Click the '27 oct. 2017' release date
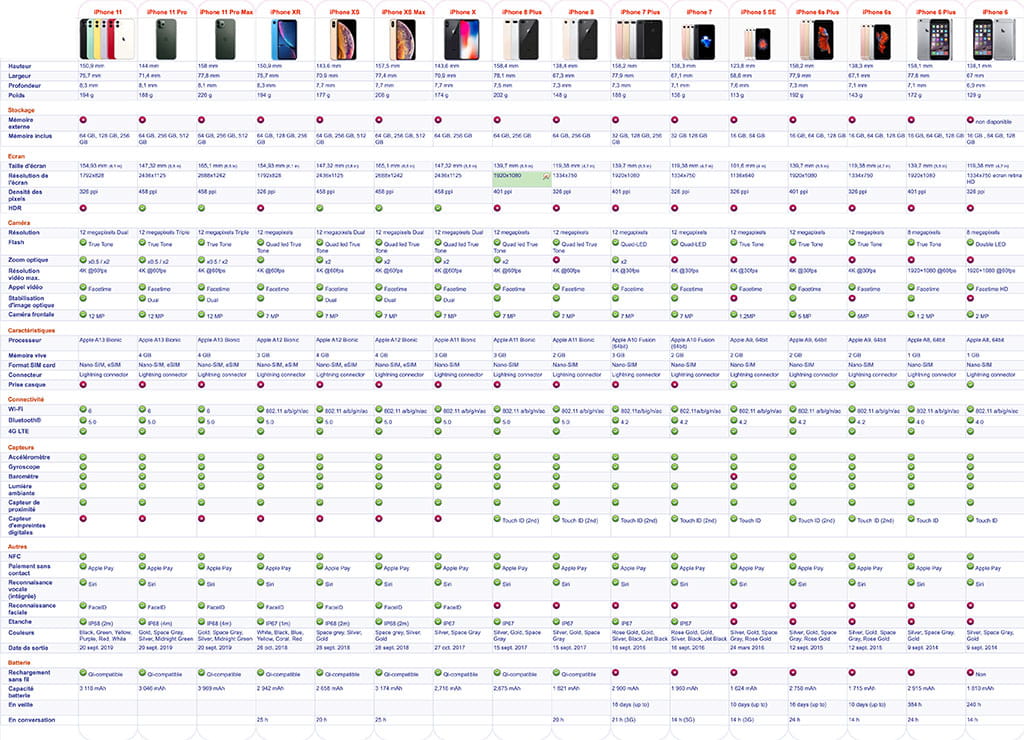 (451, 648)
